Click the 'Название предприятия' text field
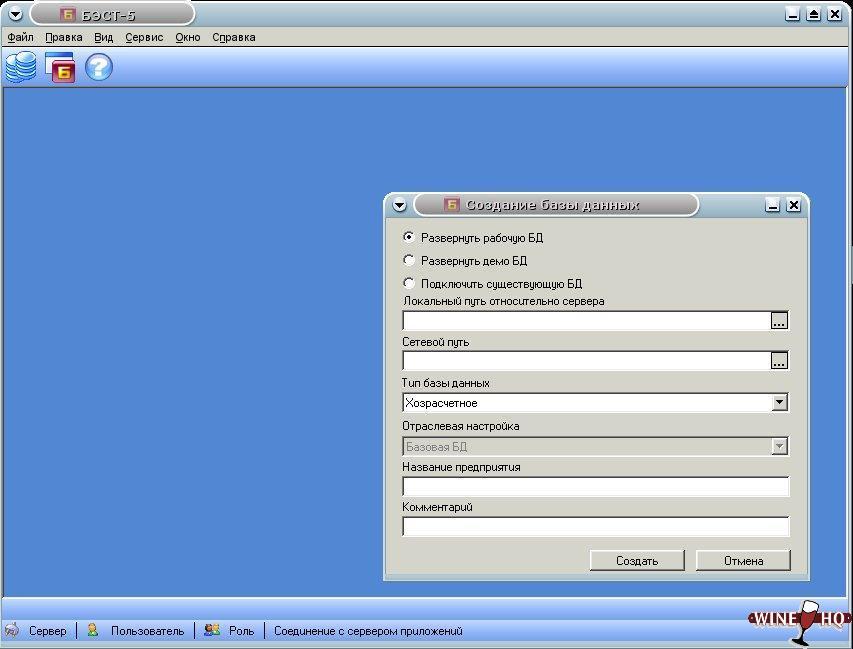Viewport: 853px width, 649px height. 595,487
